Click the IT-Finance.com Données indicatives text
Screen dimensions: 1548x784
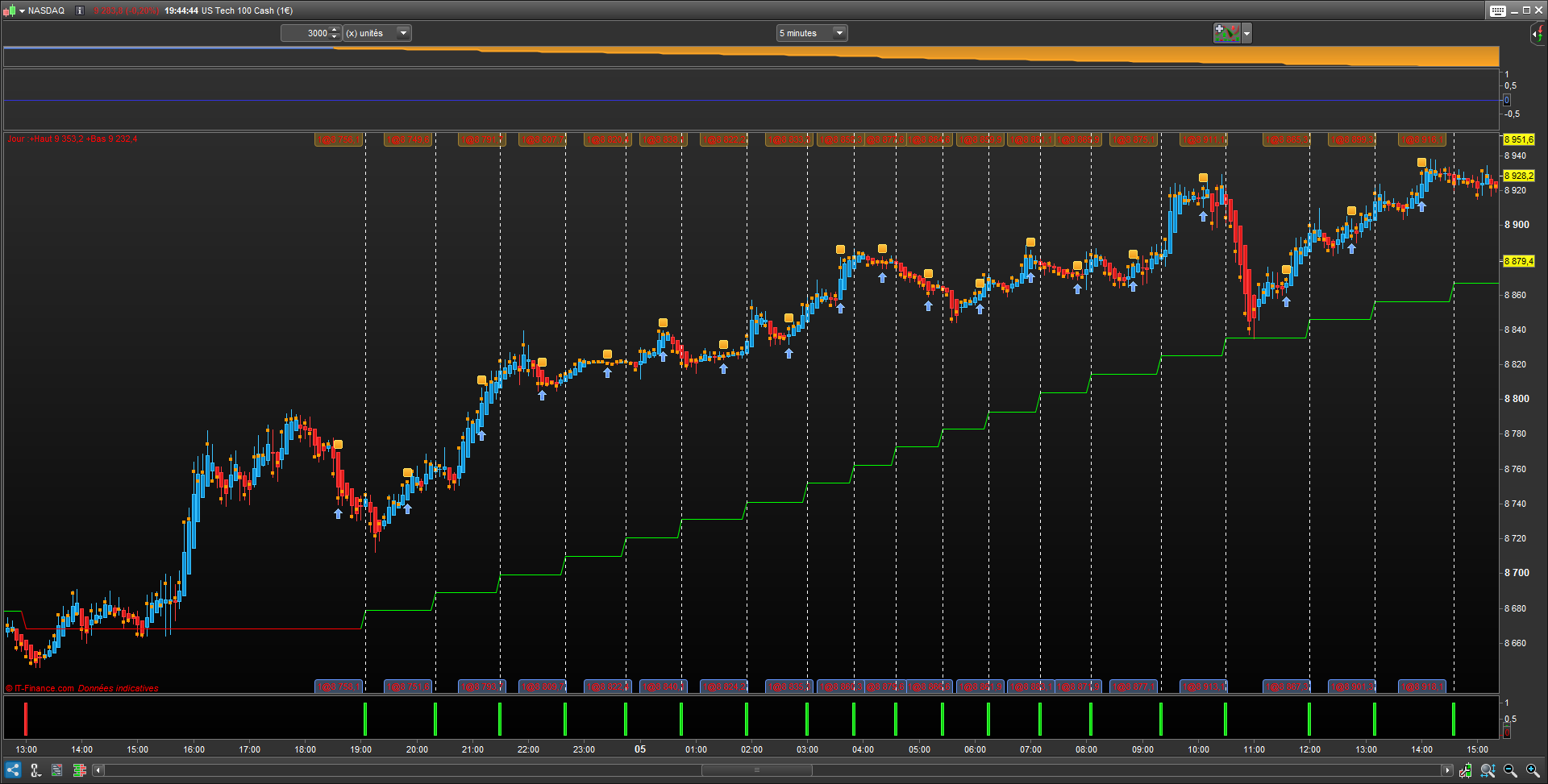tap(81, 688)
